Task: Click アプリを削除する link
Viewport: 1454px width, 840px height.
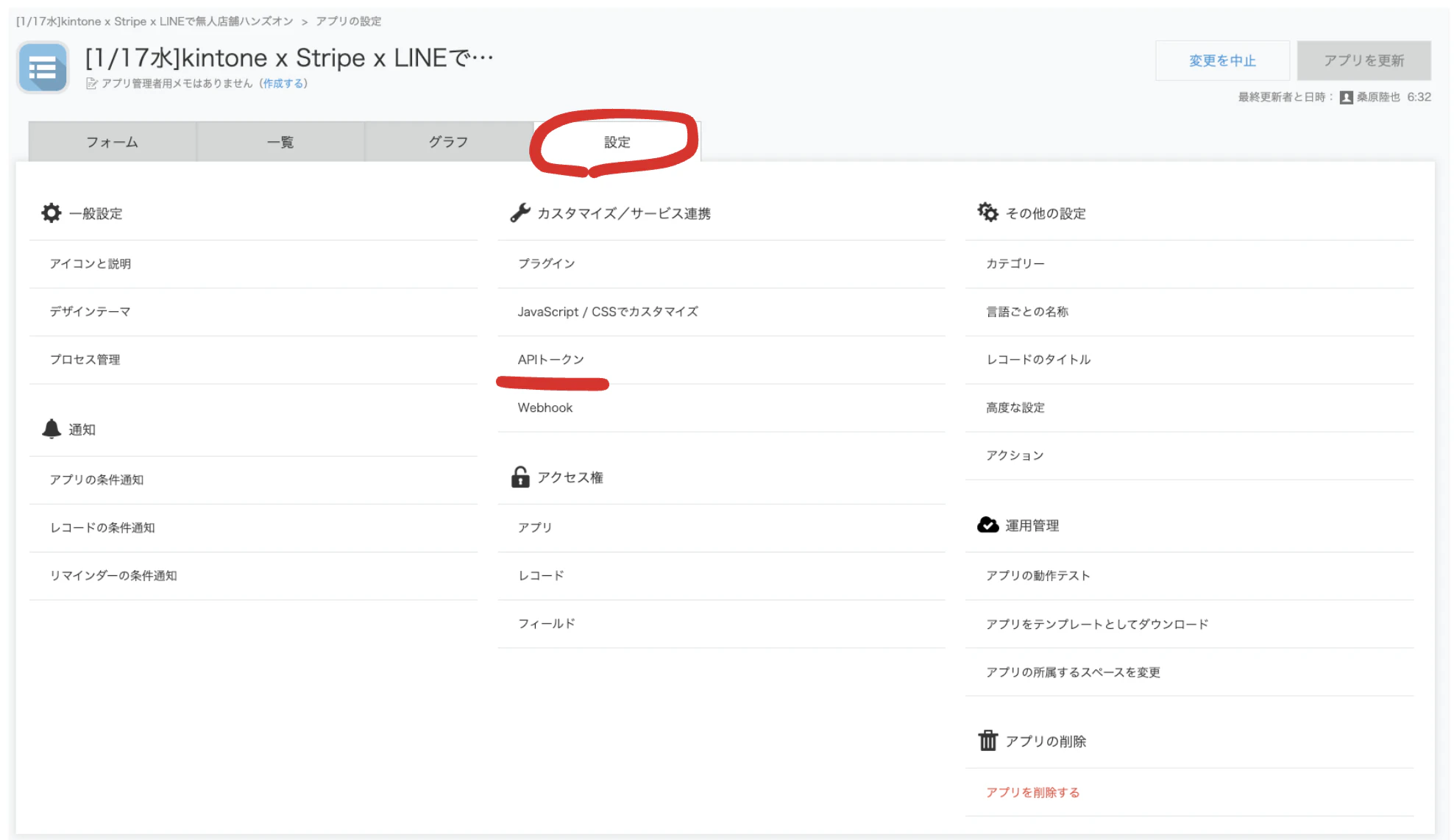Action: 1031,792
